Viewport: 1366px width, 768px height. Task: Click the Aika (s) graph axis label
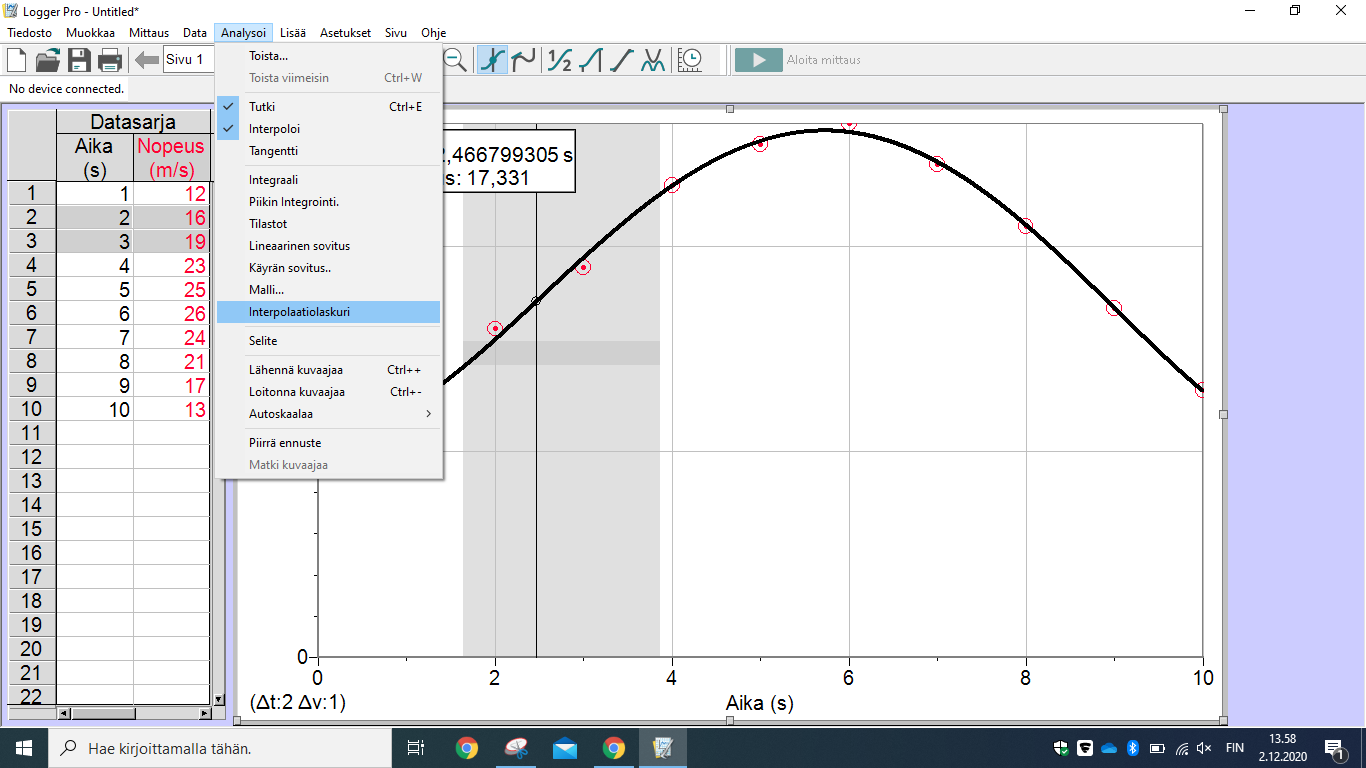[x=760, y=703]
